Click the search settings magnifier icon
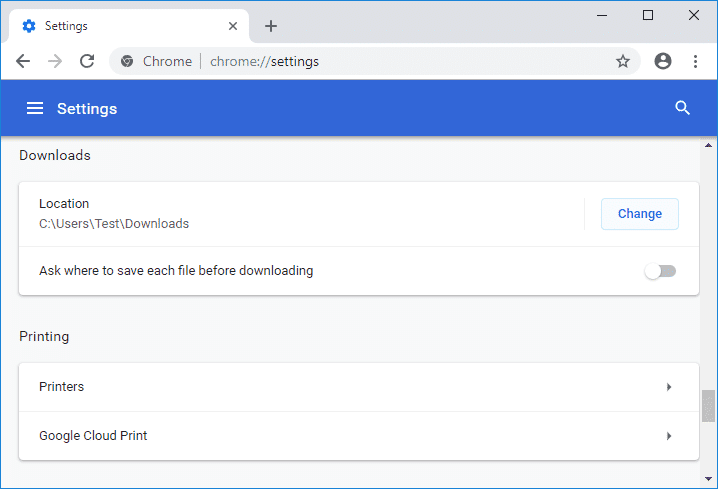Image resolution: width=718 pixels, height=489 pixels. [683, 108]
